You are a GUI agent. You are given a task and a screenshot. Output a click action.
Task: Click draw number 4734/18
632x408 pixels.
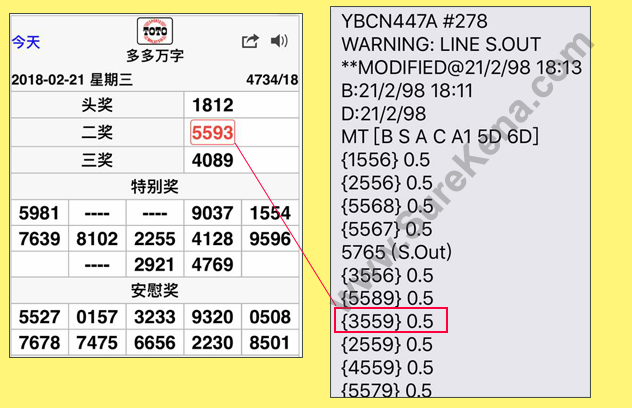pyautogui.click(x=271, y=80)
